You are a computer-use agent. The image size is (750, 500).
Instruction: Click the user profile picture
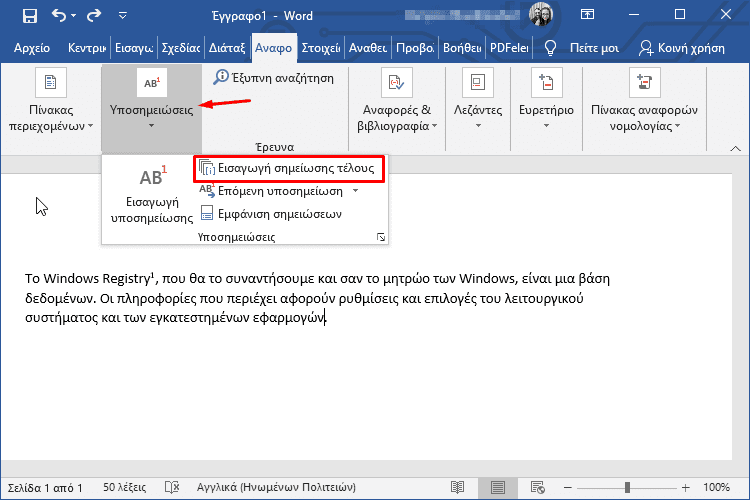click(x=541, y=14)
